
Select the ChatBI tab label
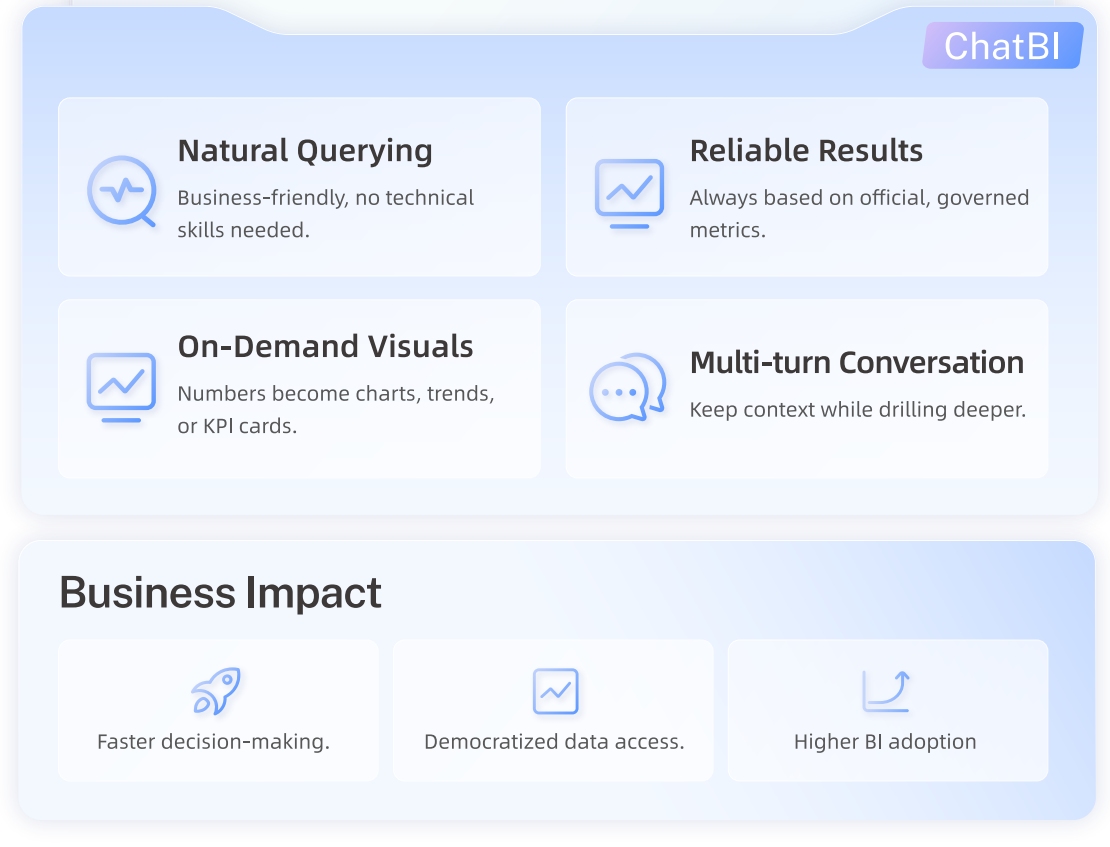click(1002, 46)
